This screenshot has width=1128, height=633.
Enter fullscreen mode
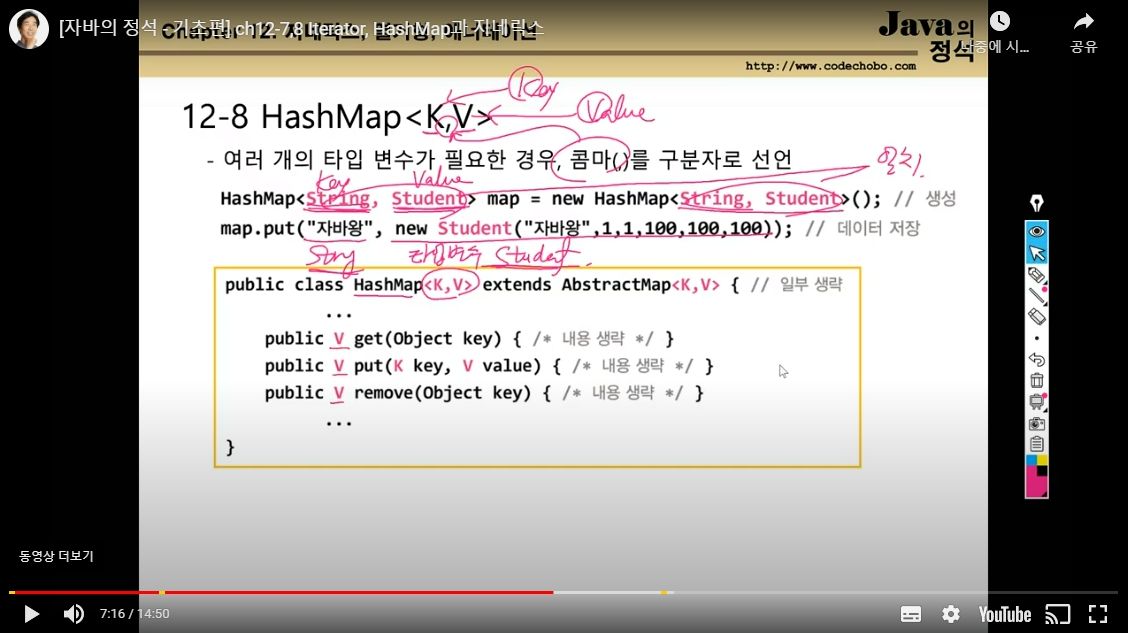1098,614
